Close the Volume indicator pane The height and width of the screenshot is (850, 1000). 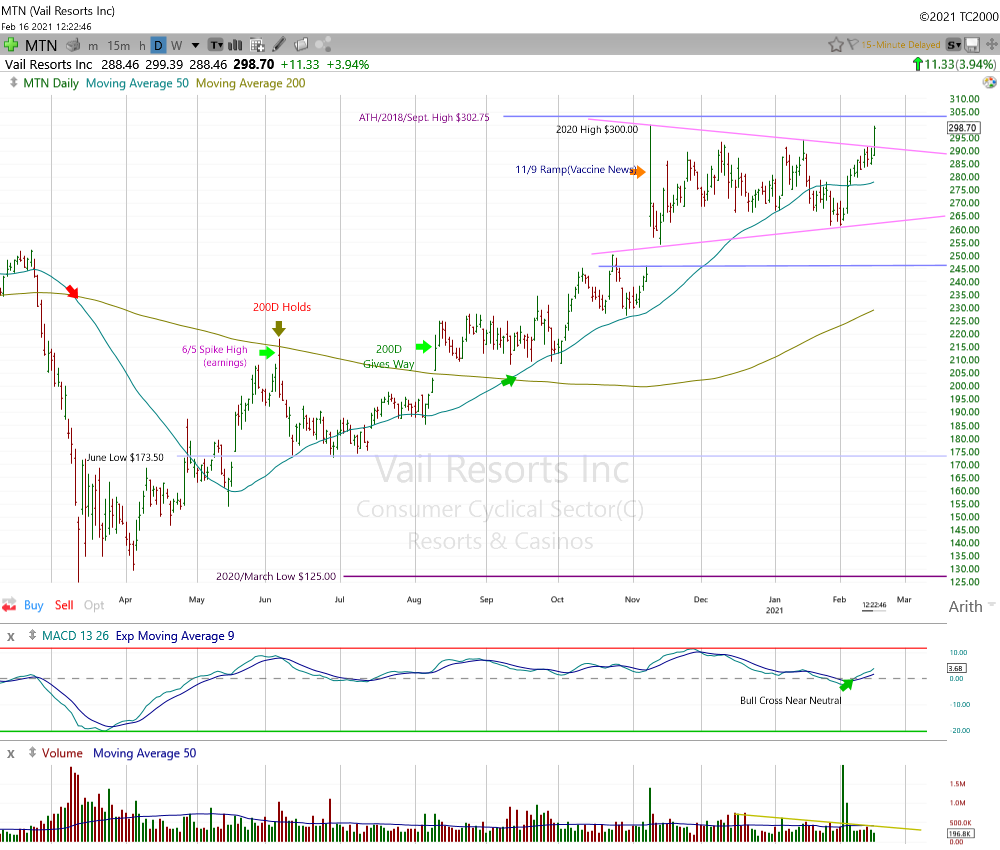[10, 754]
